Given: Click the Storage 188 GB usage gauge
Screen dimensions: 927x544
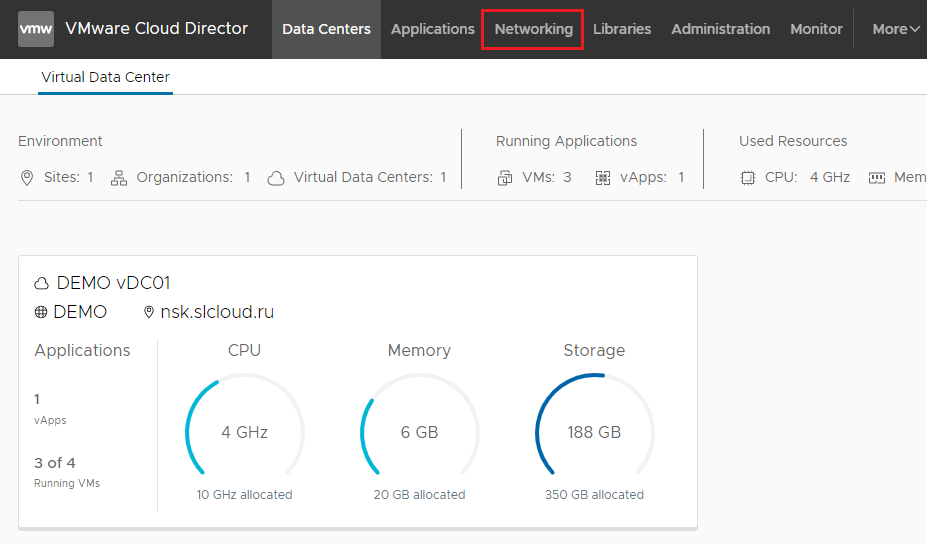Looking at the screenshot, I should [x=594, y=432].
